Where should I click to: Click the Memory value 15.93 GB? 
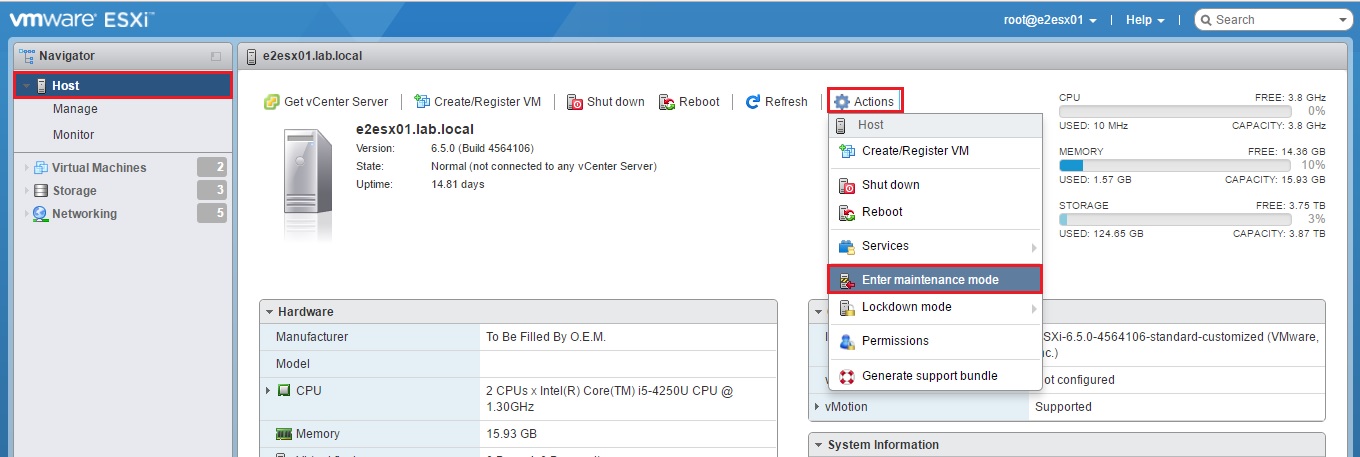tap(511, 434)
